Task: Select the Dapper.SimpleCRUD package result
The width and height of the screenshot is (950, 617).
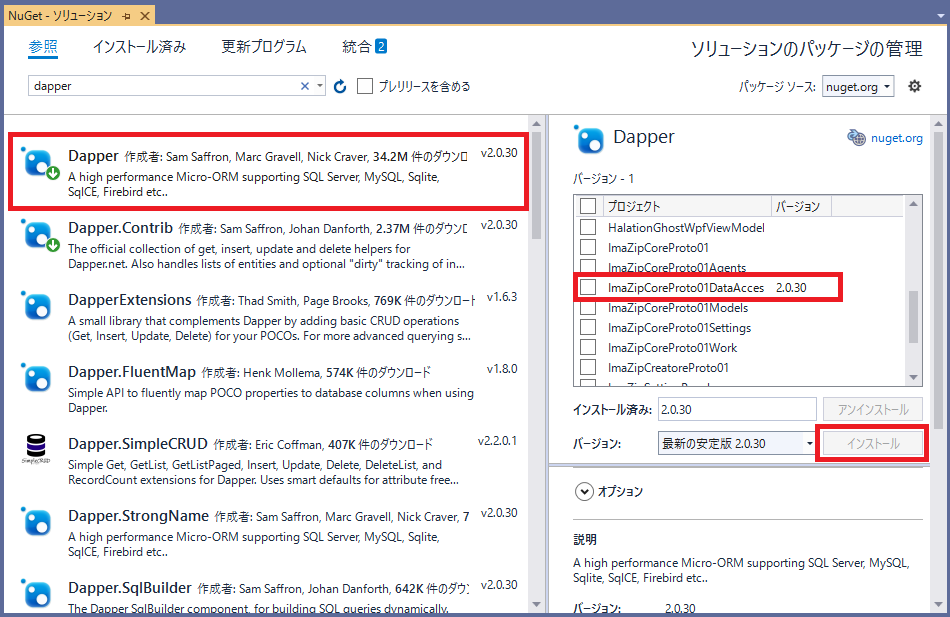Action: coord(267,462)
